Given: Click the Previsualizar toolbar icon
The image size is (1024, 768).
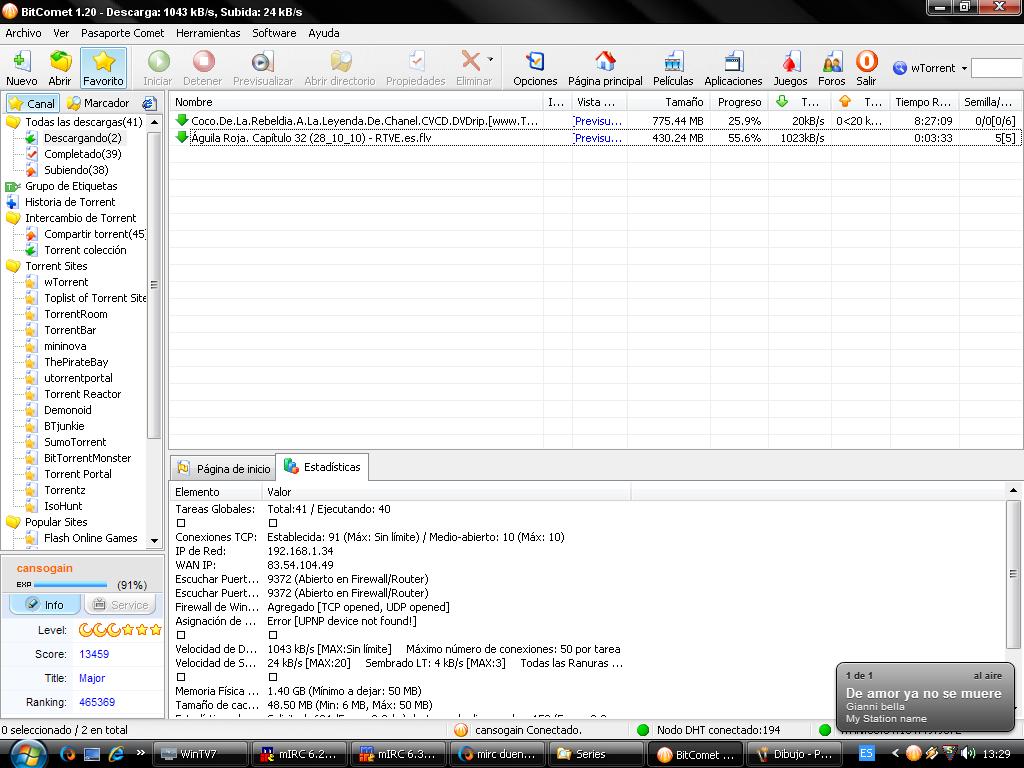Looking at the screenshot, I should [263, 67].
